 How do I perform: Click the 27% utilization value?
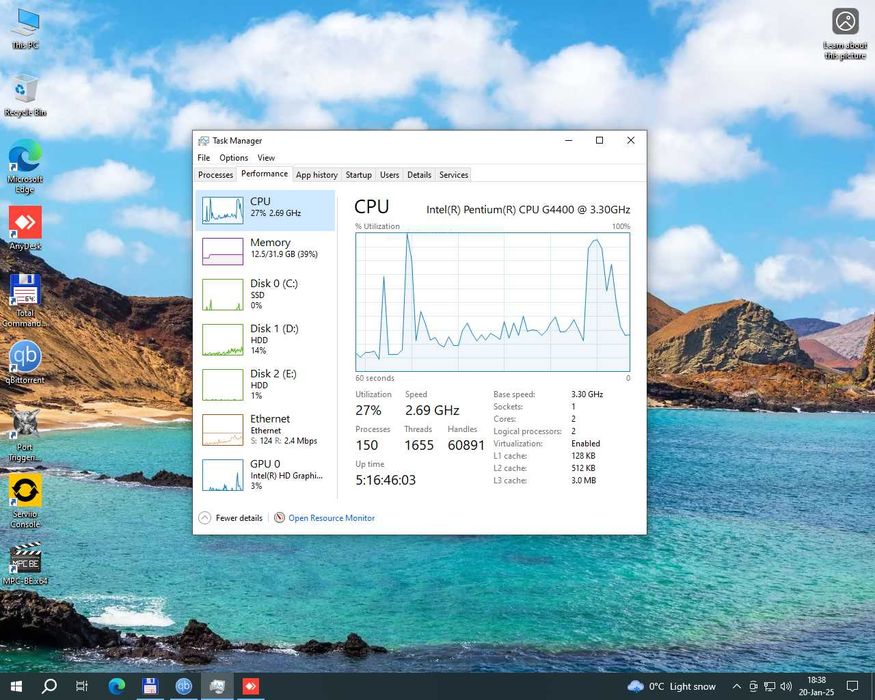click(x=368, y=410)
